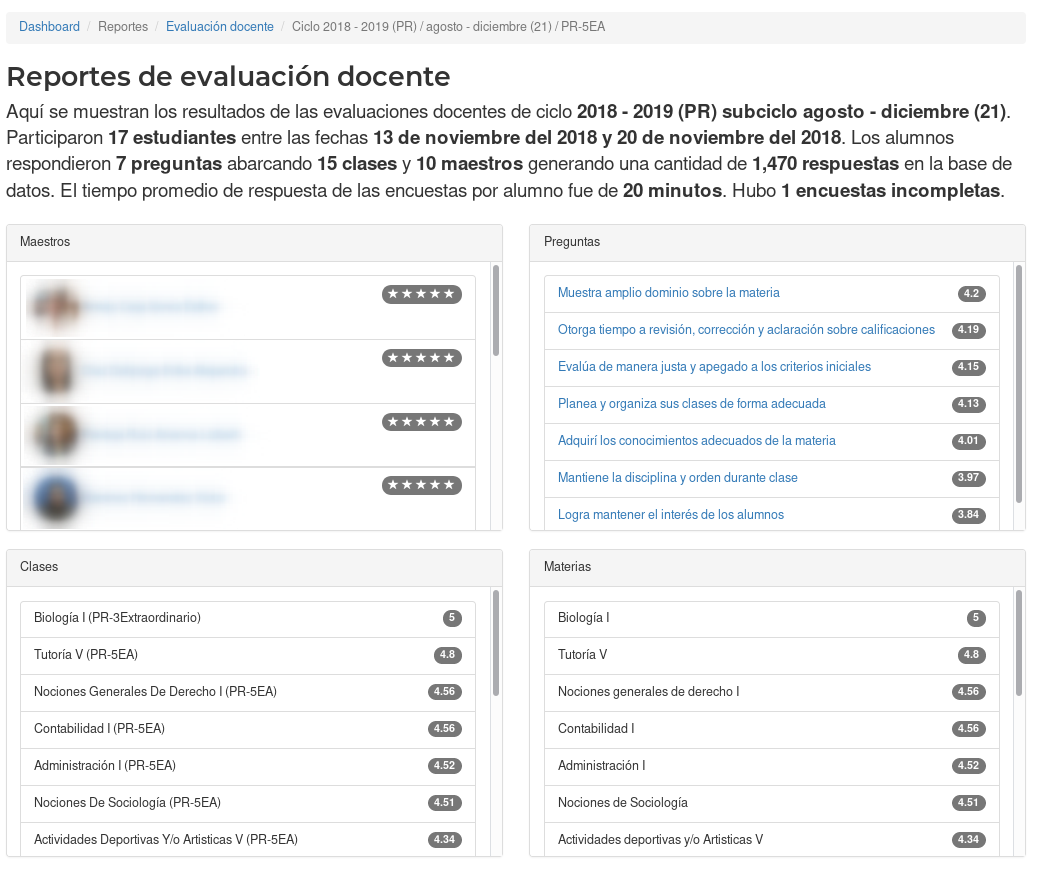Click the second teacher's profile photo
This screenshot has height=872, width=1038.
[x=55, y=371]
